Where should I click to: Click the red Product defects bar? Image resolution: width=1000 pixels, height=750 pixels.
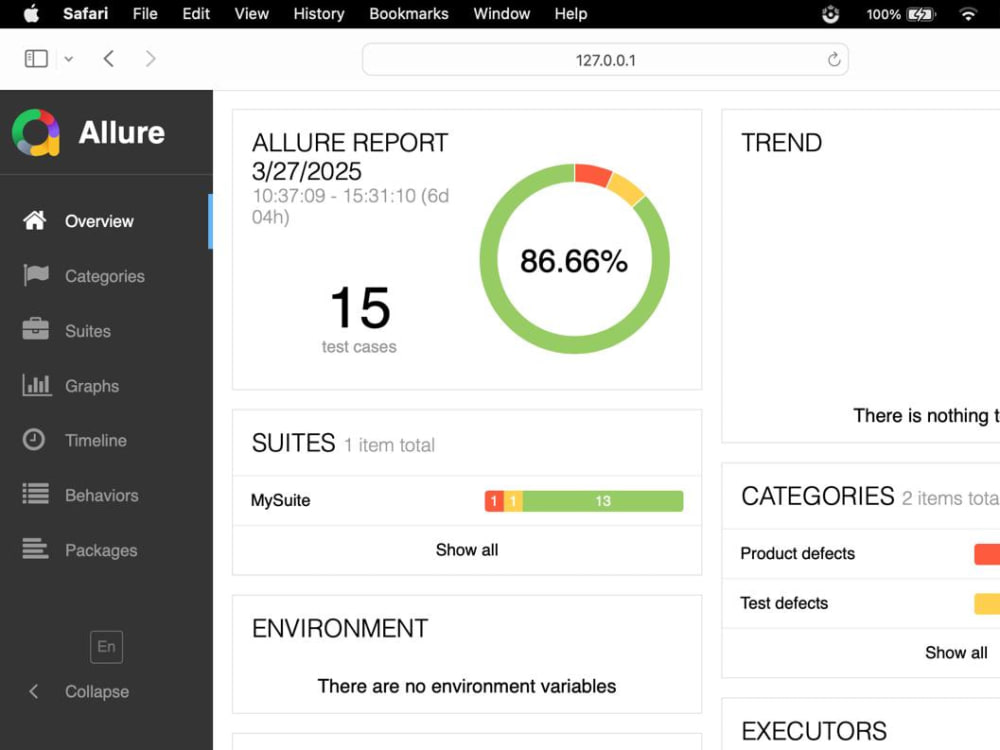pos(987,554)
